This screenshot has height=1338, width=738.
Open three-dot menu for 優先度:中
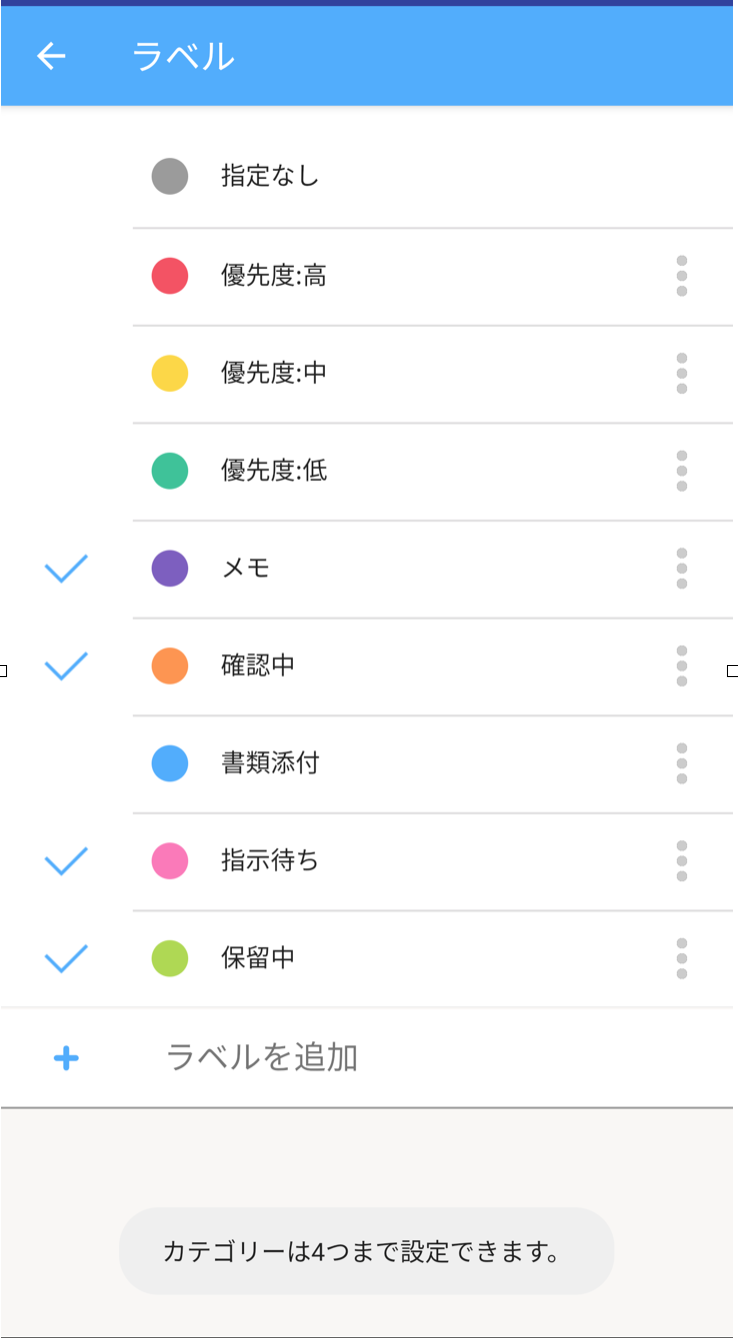tap(682, 373)
